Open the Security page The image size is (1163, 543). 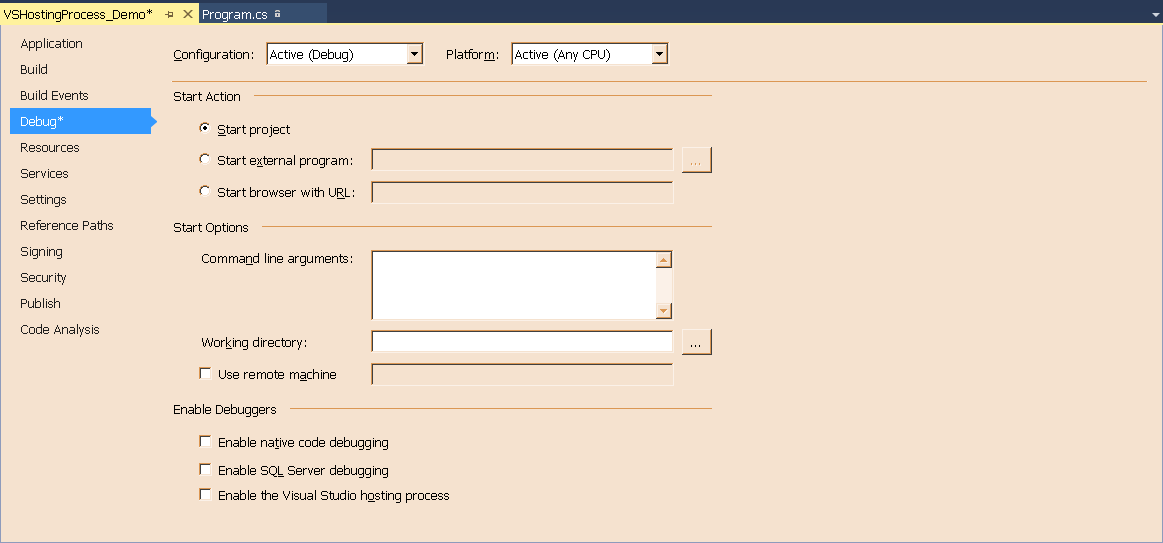pyautogui.click(x=43, y=277)
